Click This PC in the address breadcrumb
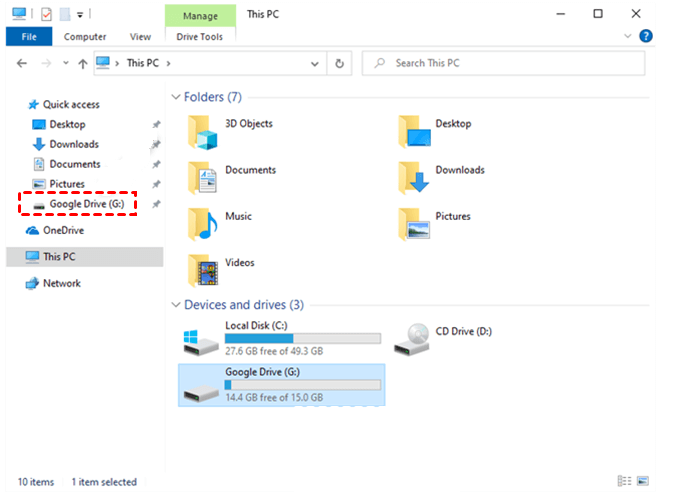 click(x=142, y=63)
